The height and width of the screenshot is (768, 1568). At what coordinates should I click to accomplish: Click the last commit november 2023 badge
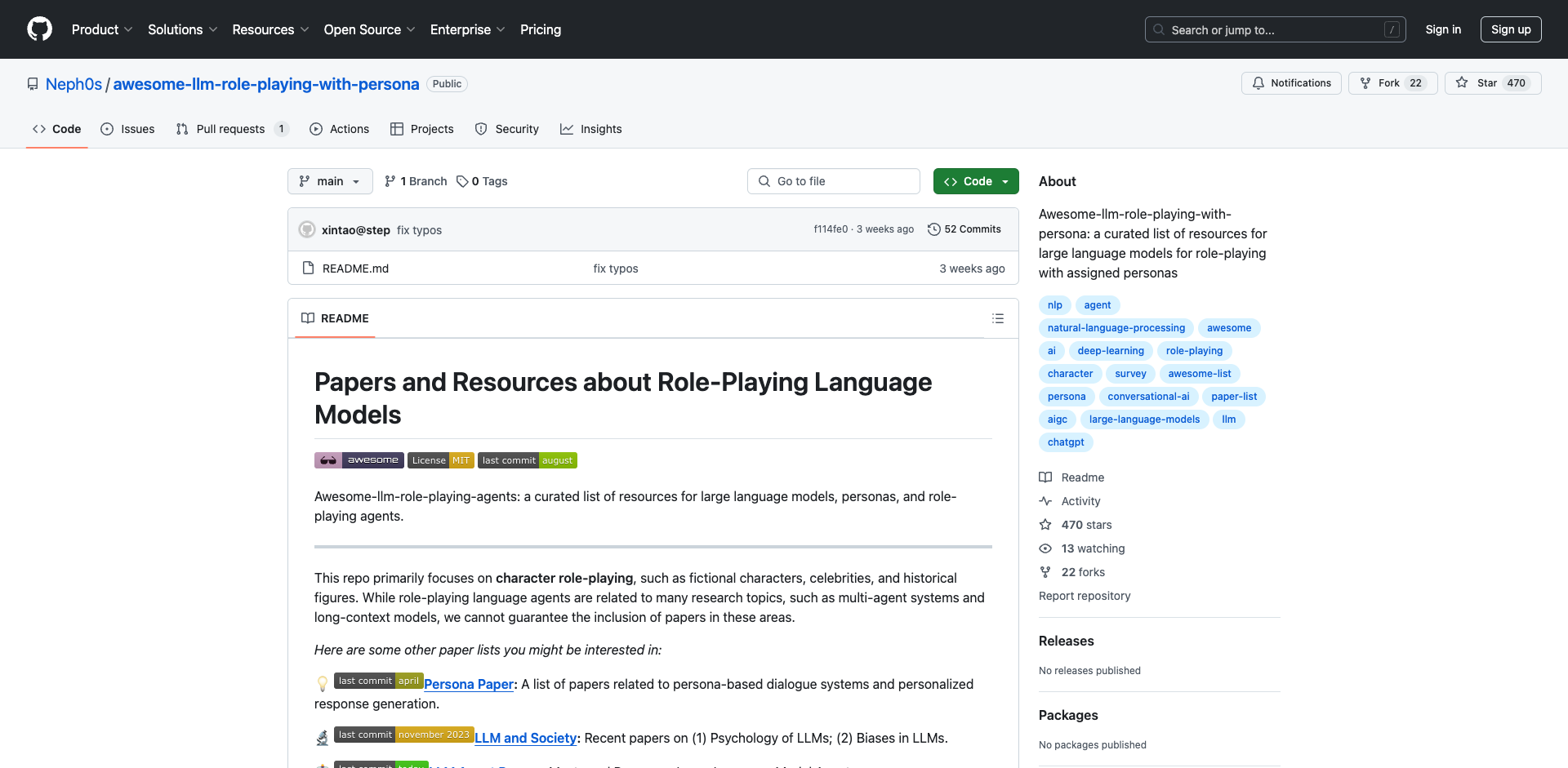point(404,735)
